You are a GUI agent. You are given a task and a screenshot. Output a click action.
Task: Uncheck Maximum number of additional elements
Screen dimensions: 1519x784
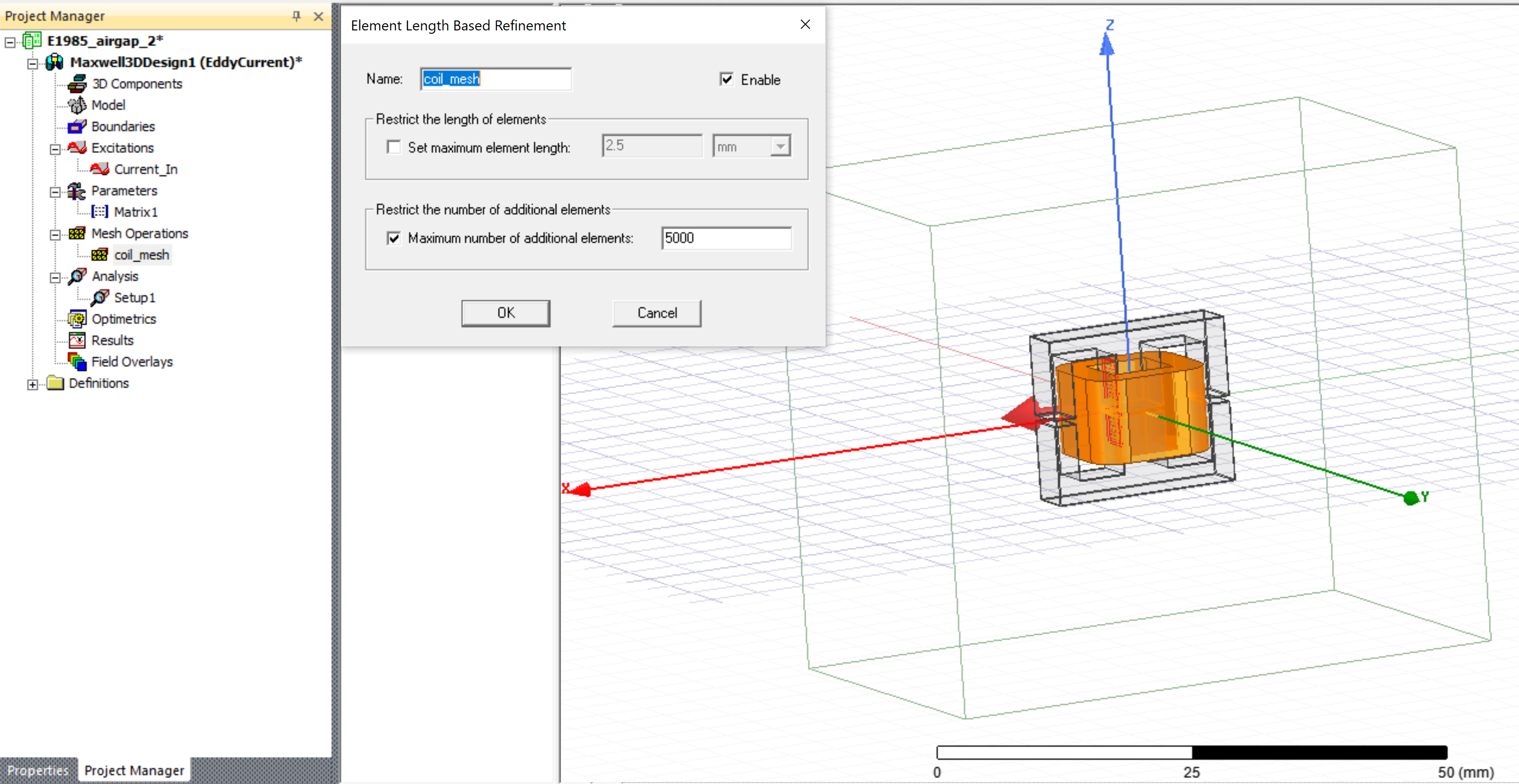tap(394, 238)
